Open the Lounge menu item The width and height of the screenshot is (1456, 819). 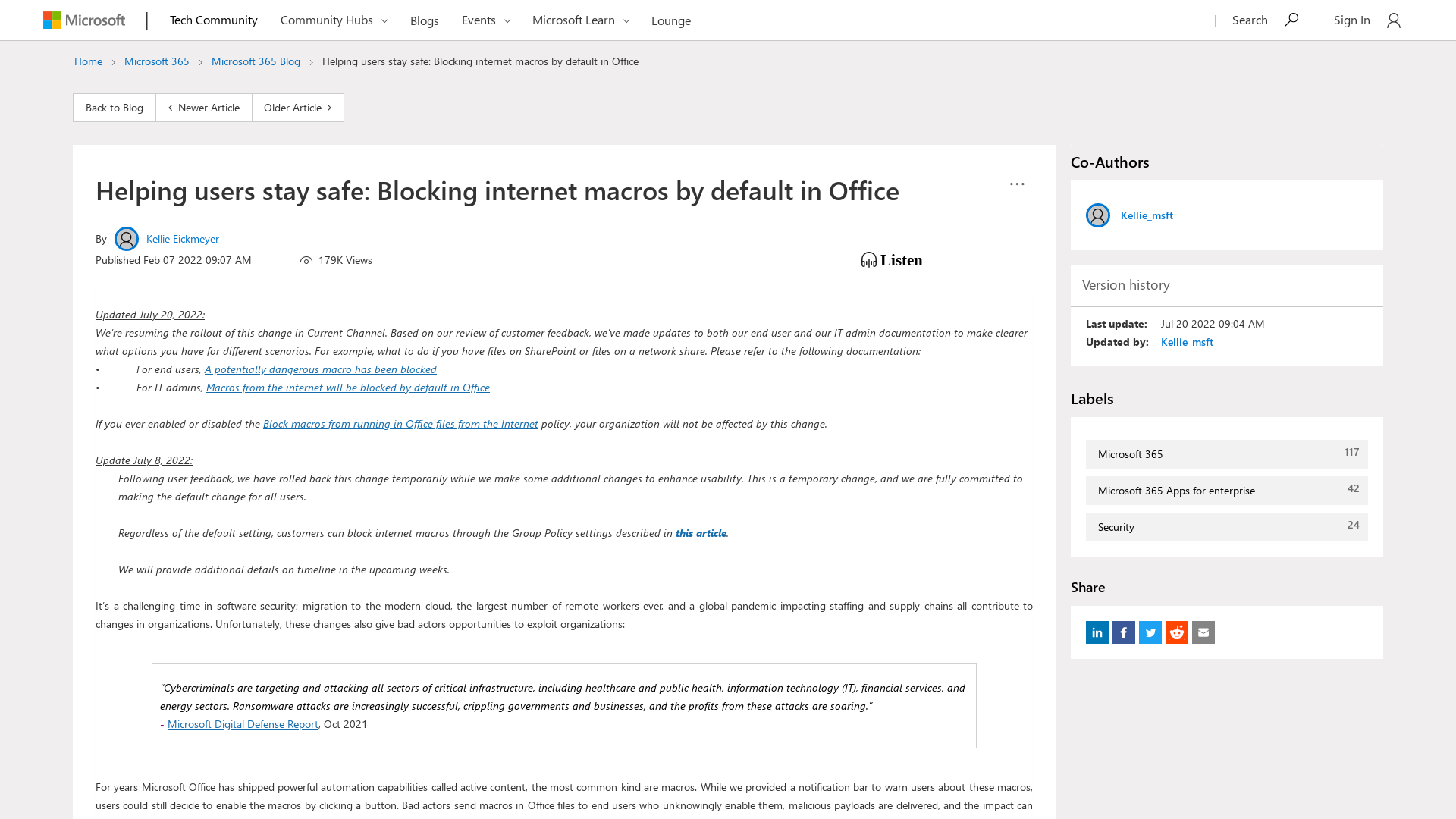tap(671, 20)
